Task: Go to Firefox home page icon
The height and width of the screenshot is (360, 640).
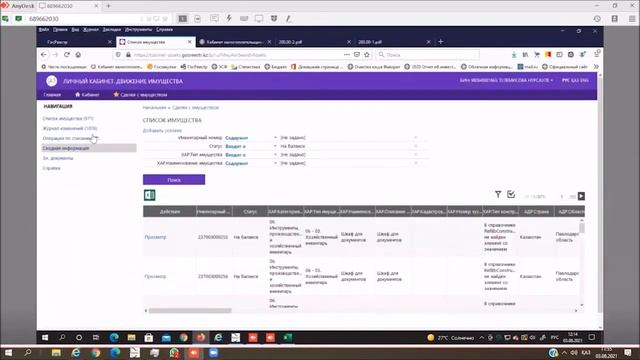Action: pyautogui.click(x=78, y=55)
